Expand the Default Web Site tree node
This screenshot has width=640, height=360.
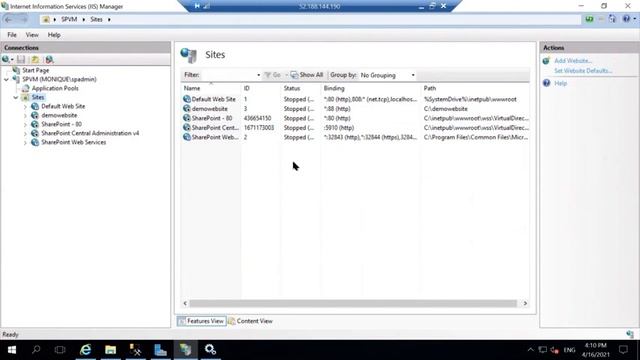tap(25, 107)
